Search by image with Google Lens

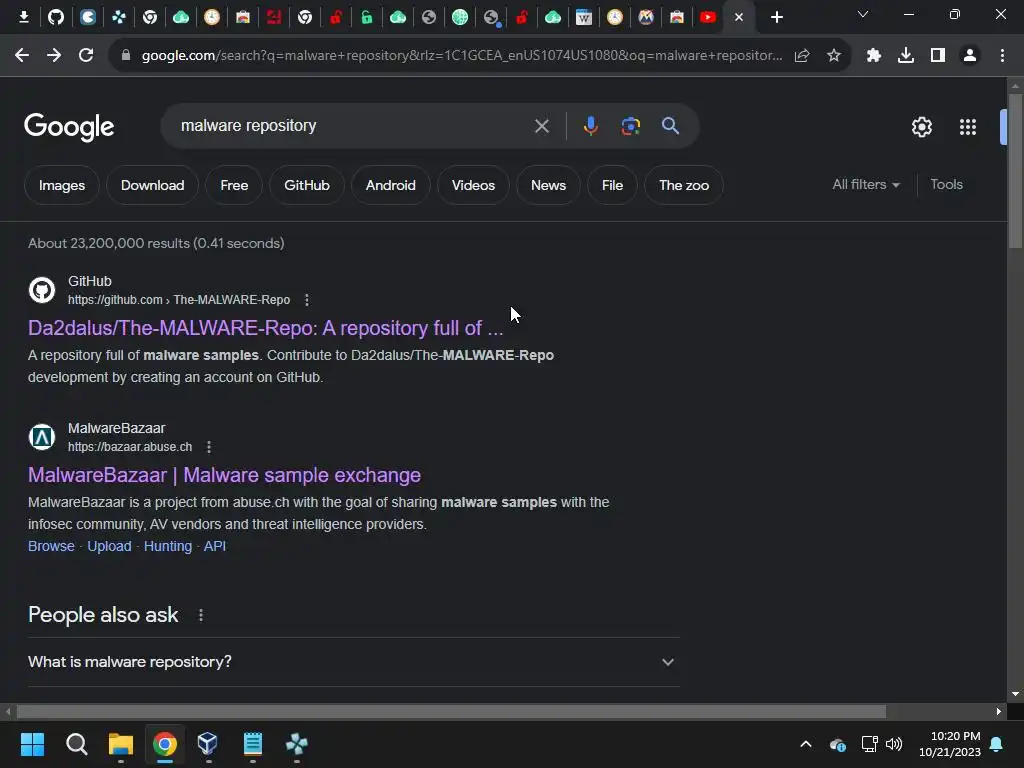(x=631, y=126)
